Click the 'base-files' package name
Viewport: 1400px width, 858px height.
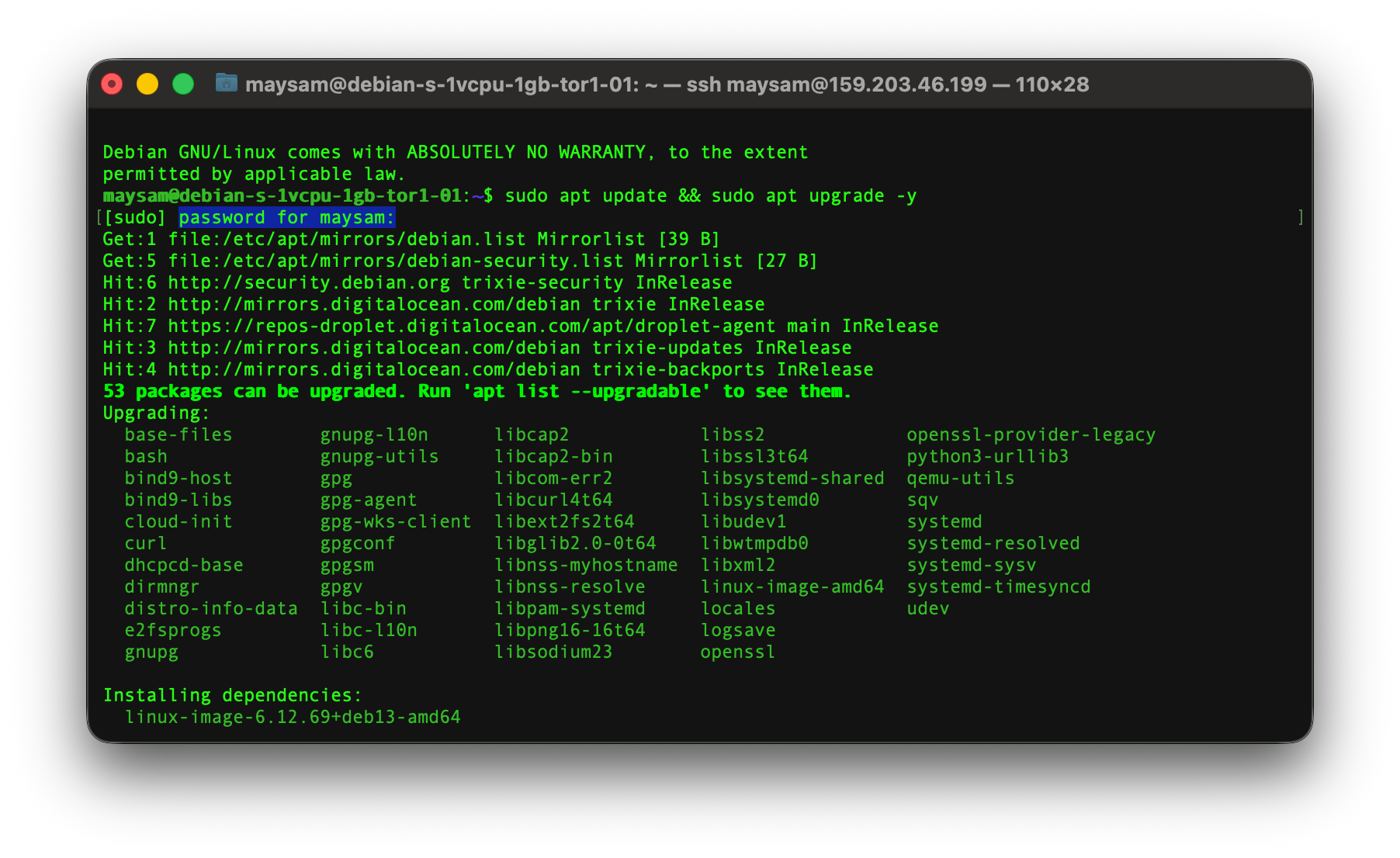[x=178, y=434]
